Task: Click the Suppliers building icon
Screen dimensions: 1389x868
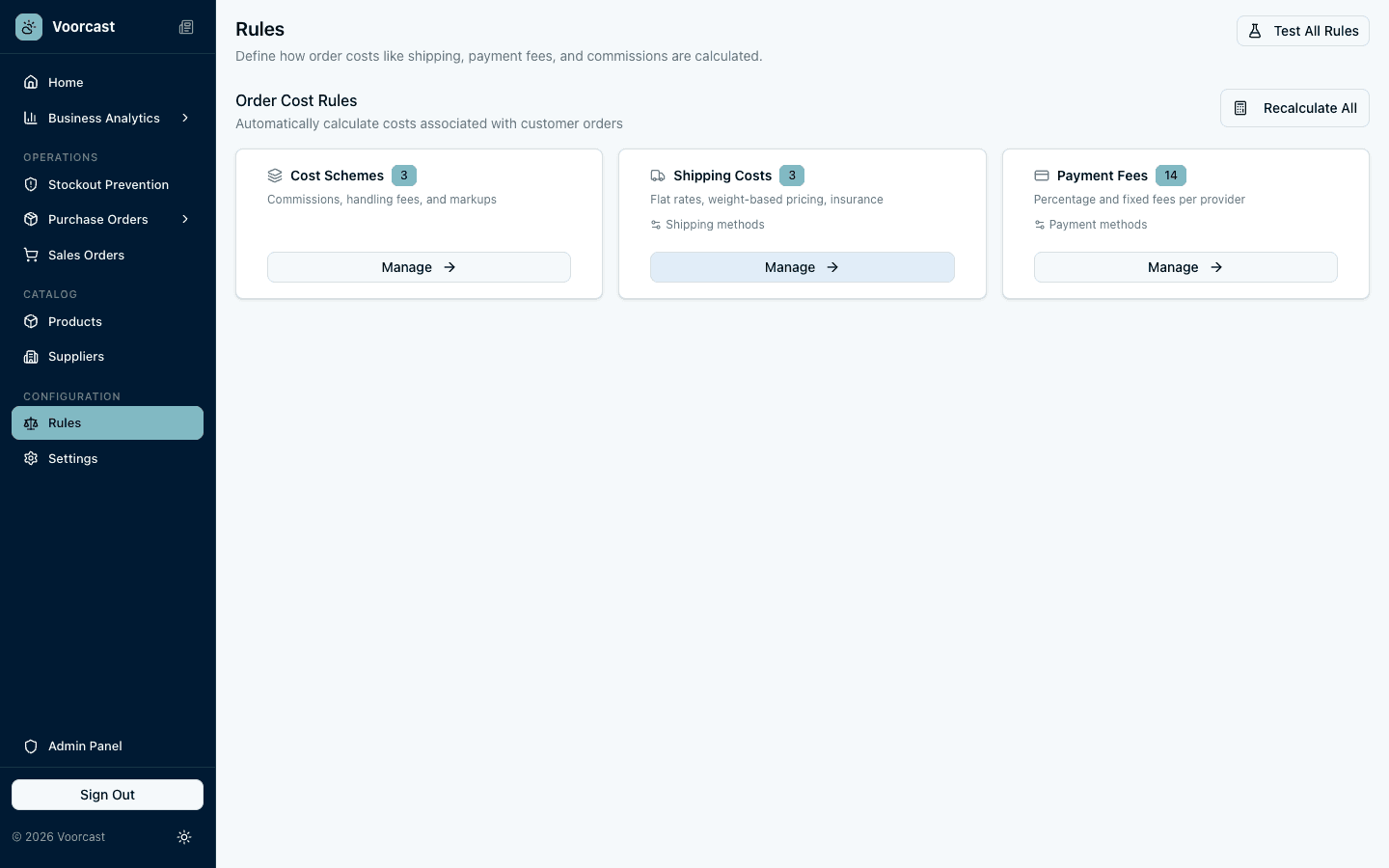Action: click(31, 357)
